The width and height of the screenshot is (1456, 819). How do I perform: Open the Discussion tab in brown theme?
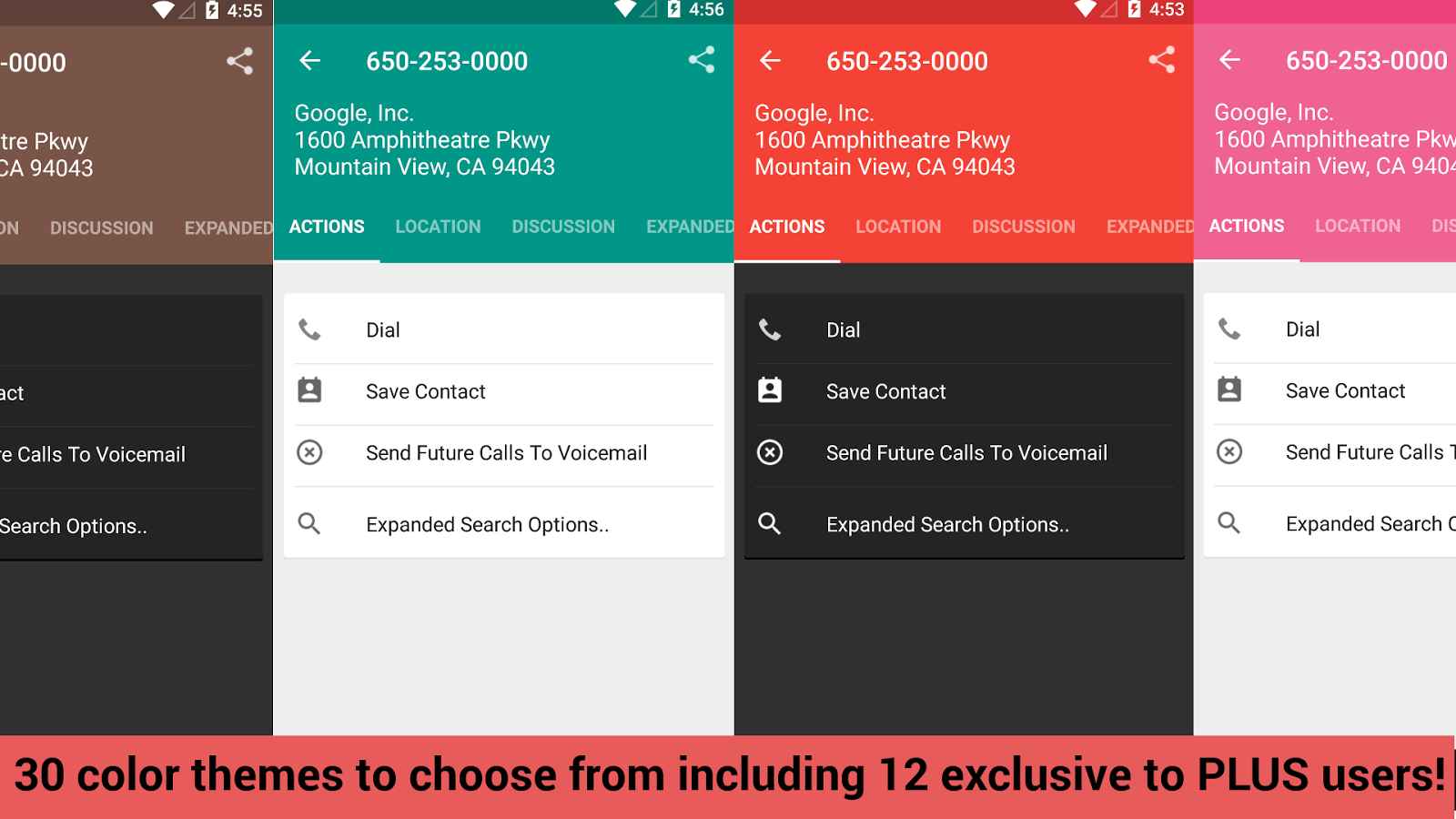[101, 227]
